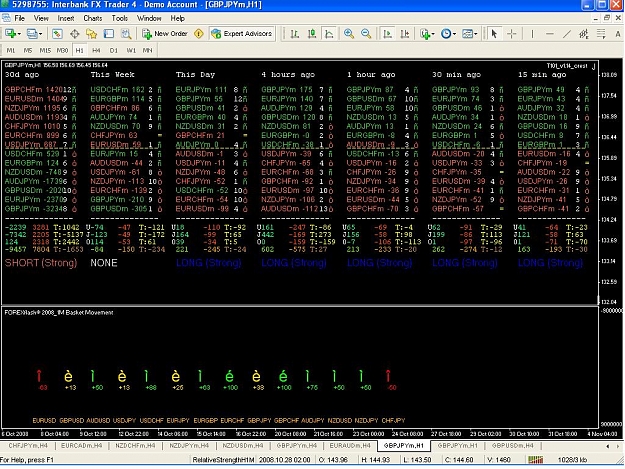Select the Equidistant Channel tool
This screenshot has width=625, height=469.
point(584,34)
